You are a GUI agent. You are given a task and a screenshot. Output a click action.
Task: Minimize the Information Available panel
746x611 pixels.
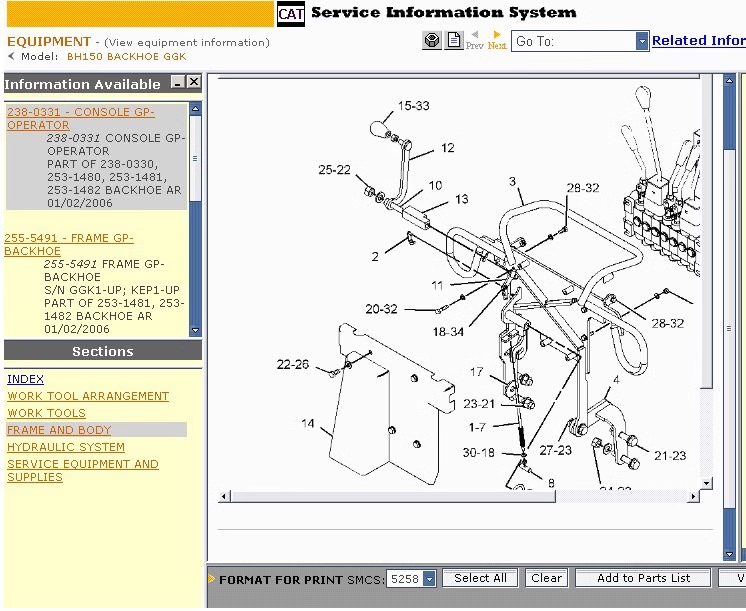[178, 82]
